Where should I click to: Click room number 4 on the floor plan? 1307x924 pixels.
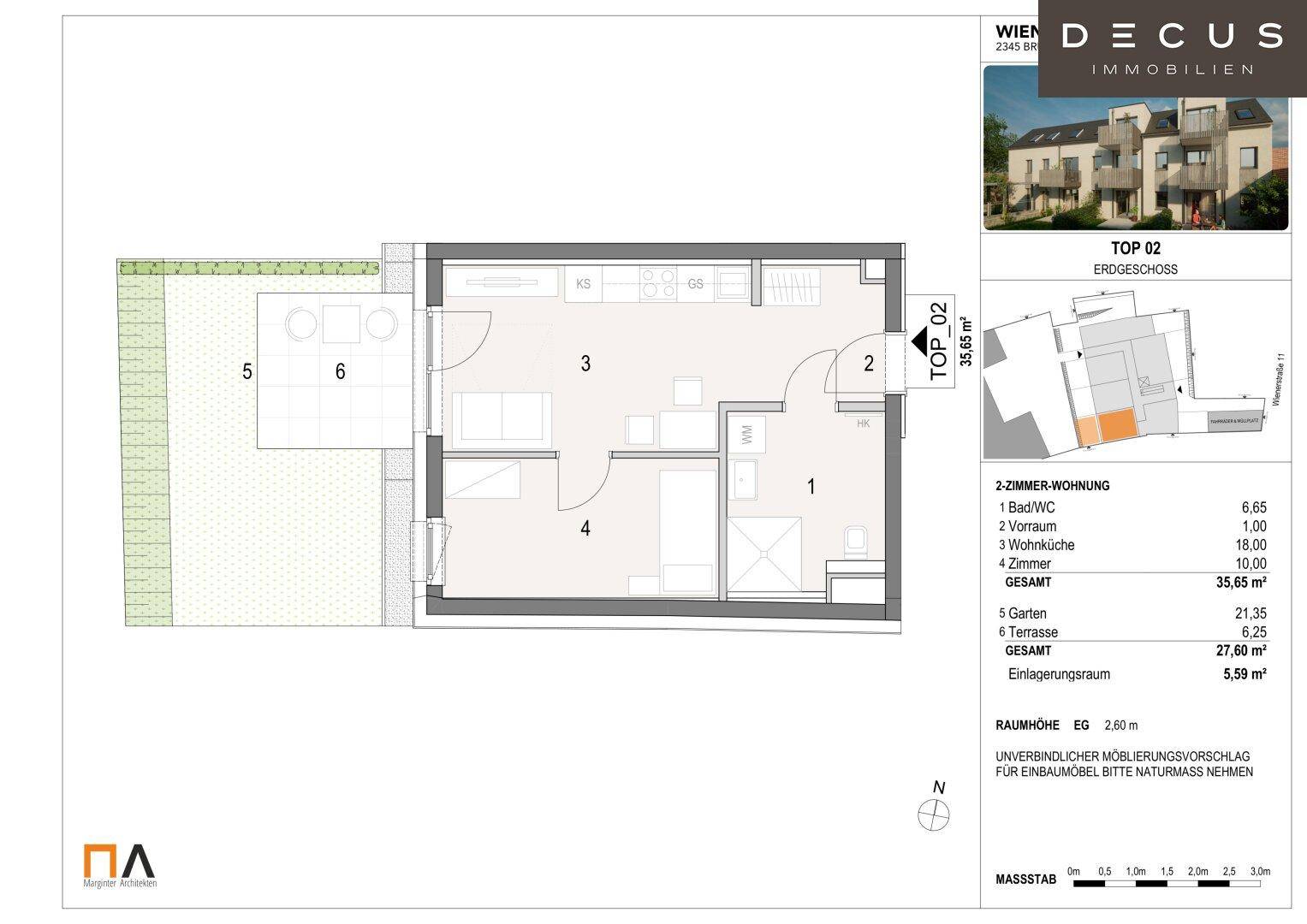coord(585,529)
